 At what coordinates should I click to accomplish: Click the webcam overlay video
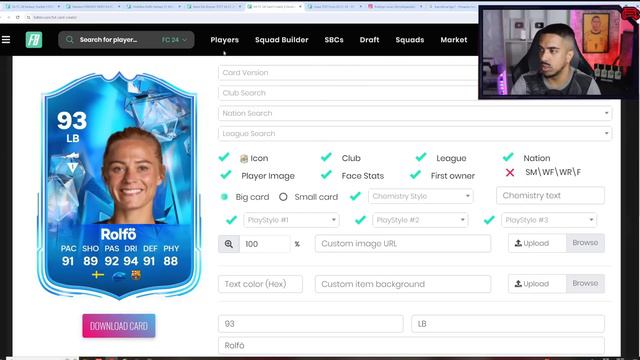(558, 52)
